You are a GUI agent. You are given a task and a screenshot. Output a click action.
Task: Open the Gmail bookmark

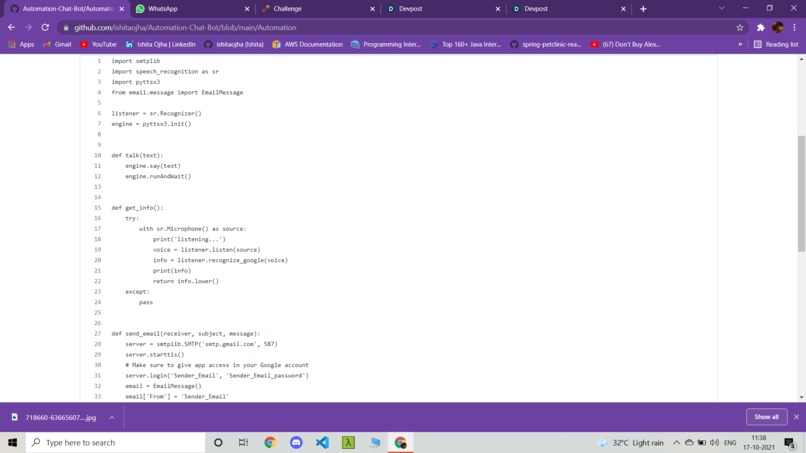(57, 45)
